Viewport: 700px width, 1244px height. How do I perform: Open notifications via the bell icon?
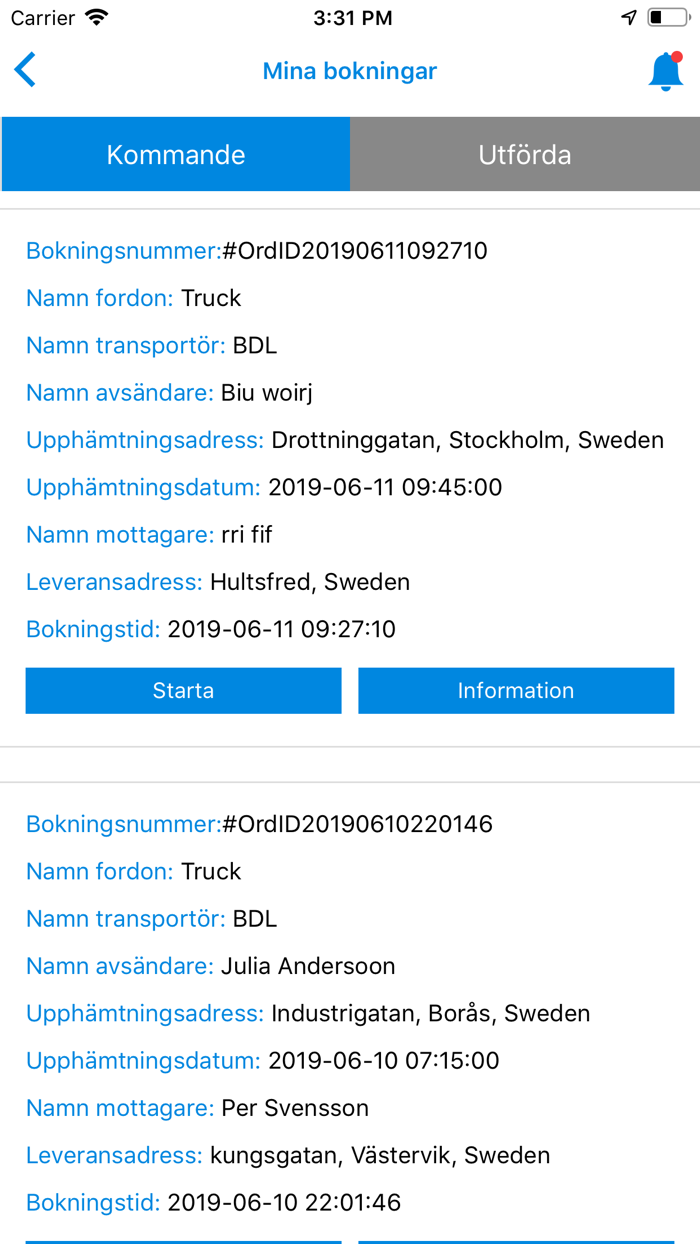pos(665,72)
